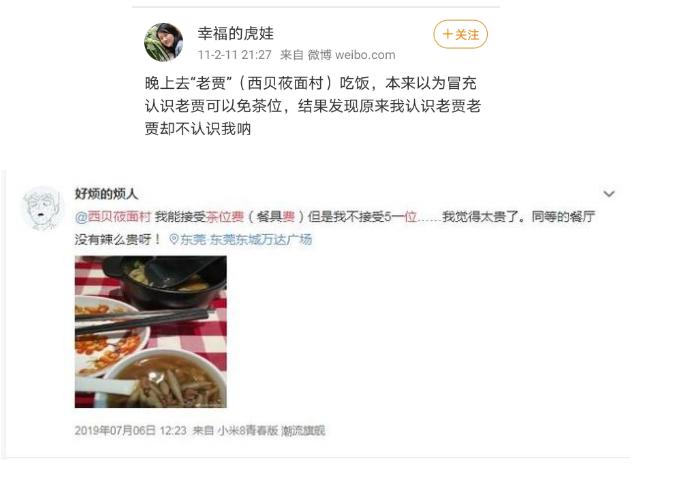Open the @西贝莜面村 mention
This screenshot has height=477, width=676.
point(113,217)
